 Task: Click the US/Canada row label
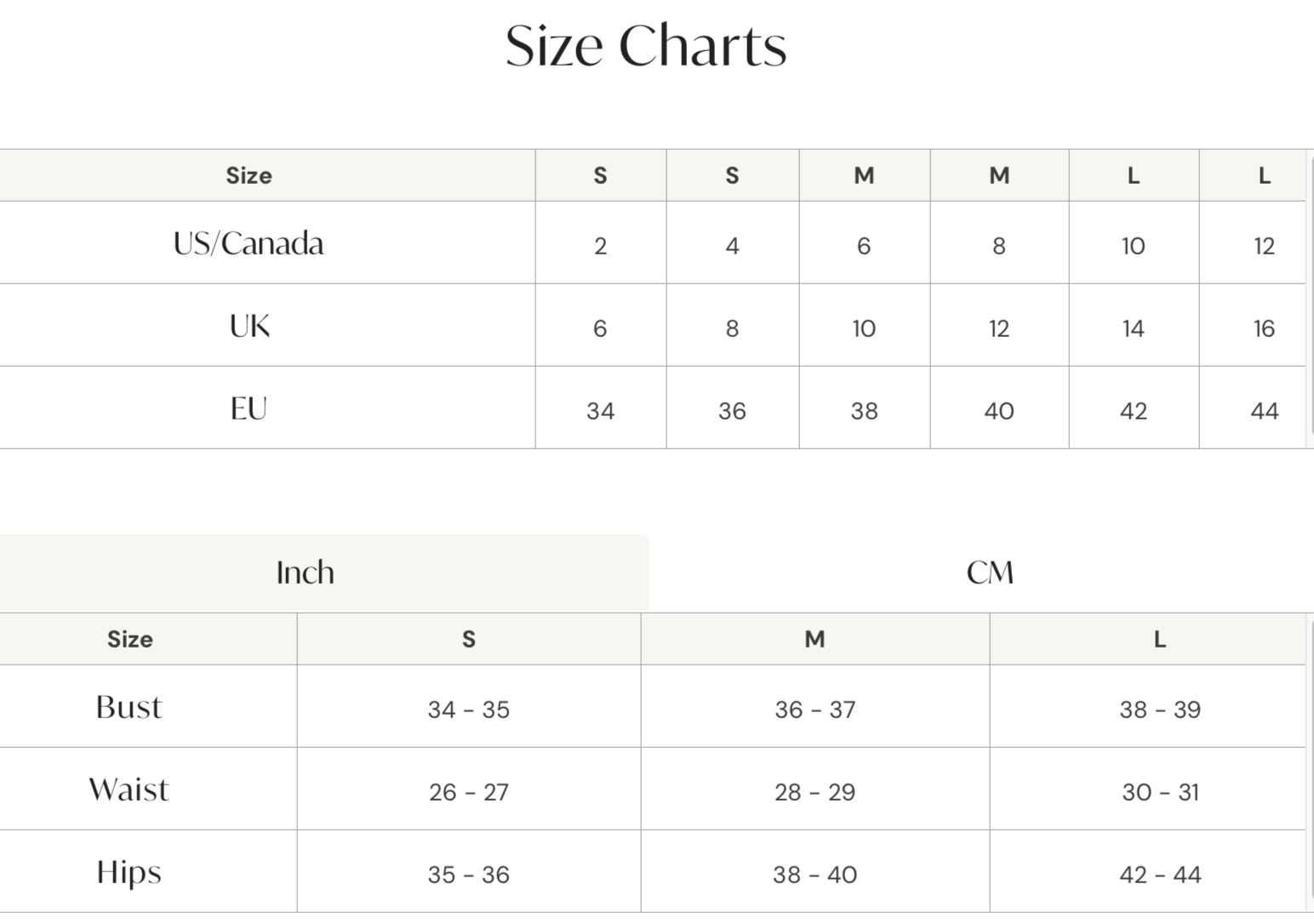click(249, 244)
